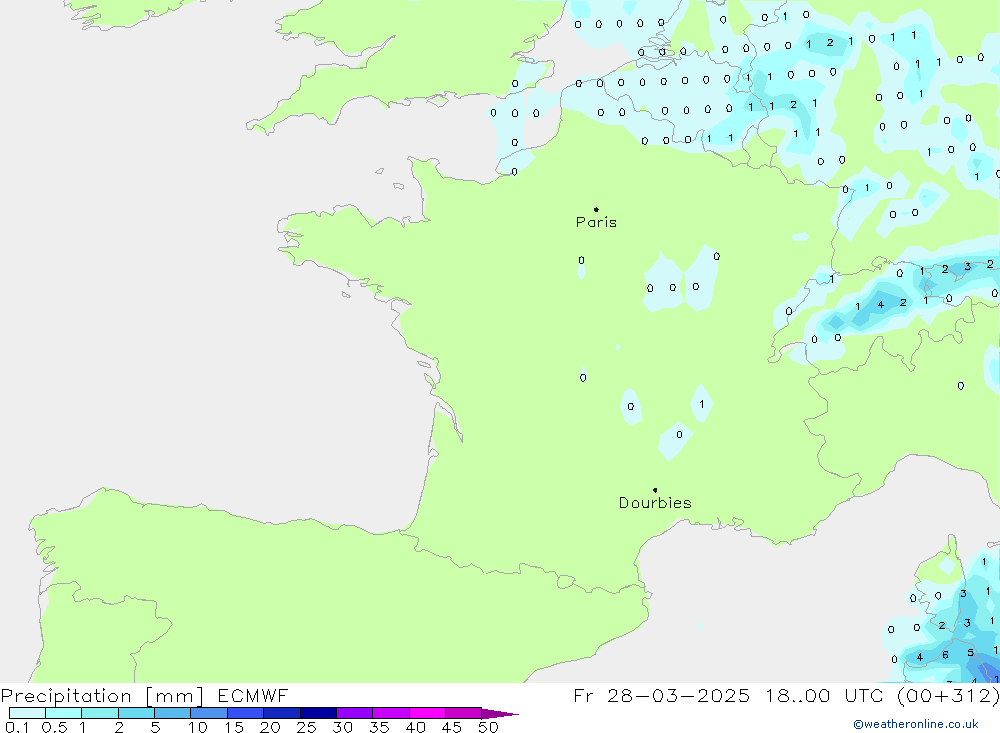Select the Dourbies location dot marker

tap(655, 490)
